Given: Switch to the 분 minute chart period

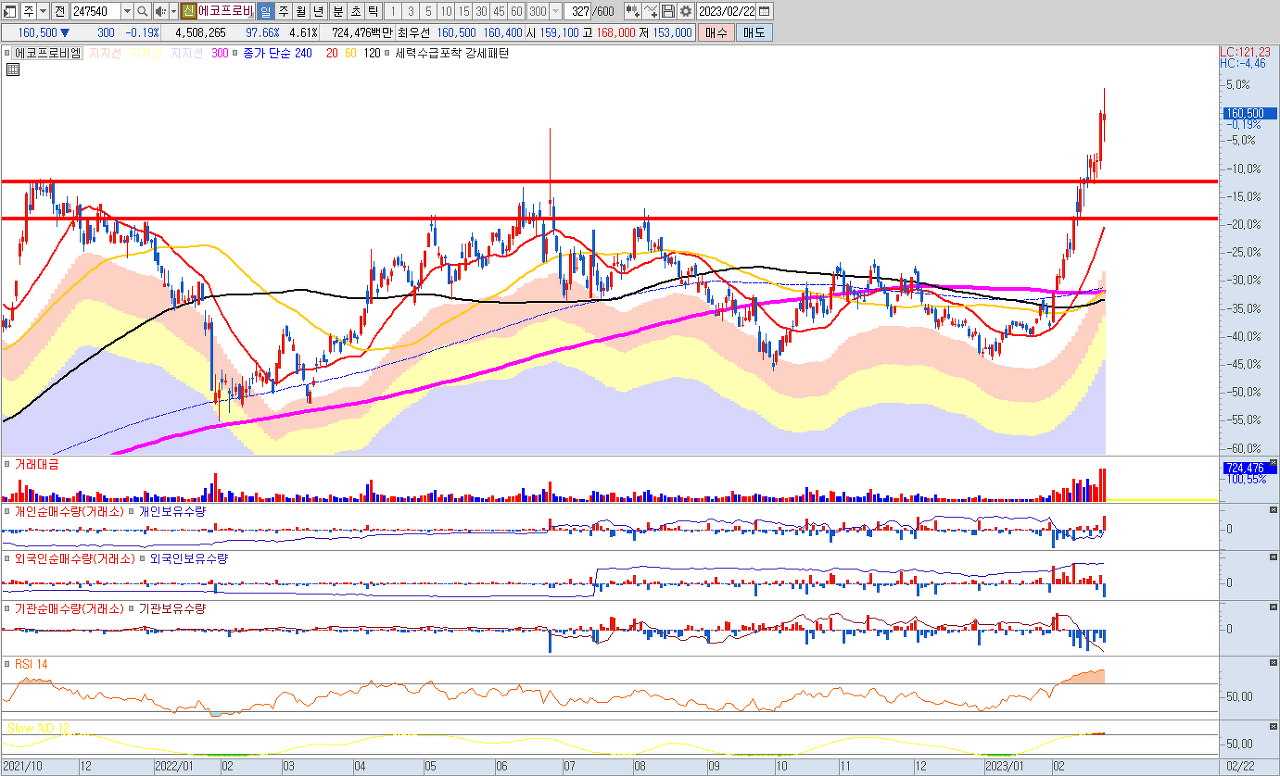Looking at the screenshot, I should coord(337,11).
